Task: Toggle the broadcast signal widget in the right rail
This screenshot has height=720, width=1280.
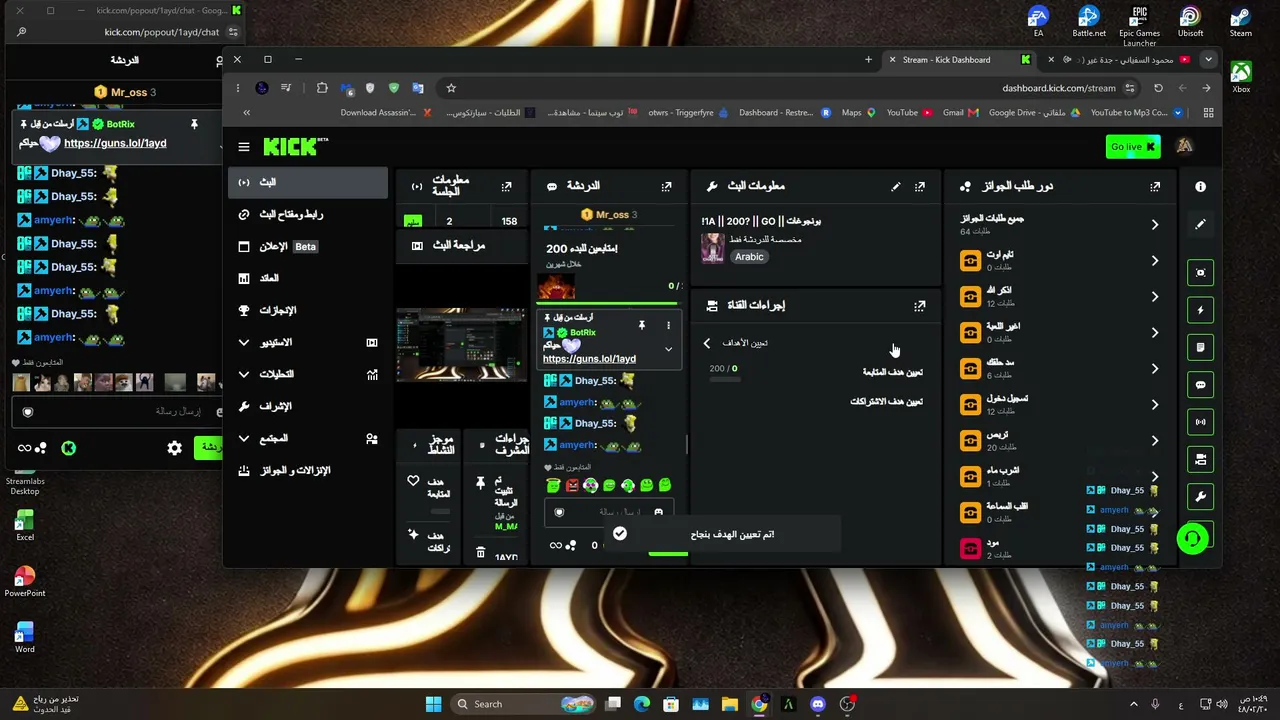Action: (1200, 422)
